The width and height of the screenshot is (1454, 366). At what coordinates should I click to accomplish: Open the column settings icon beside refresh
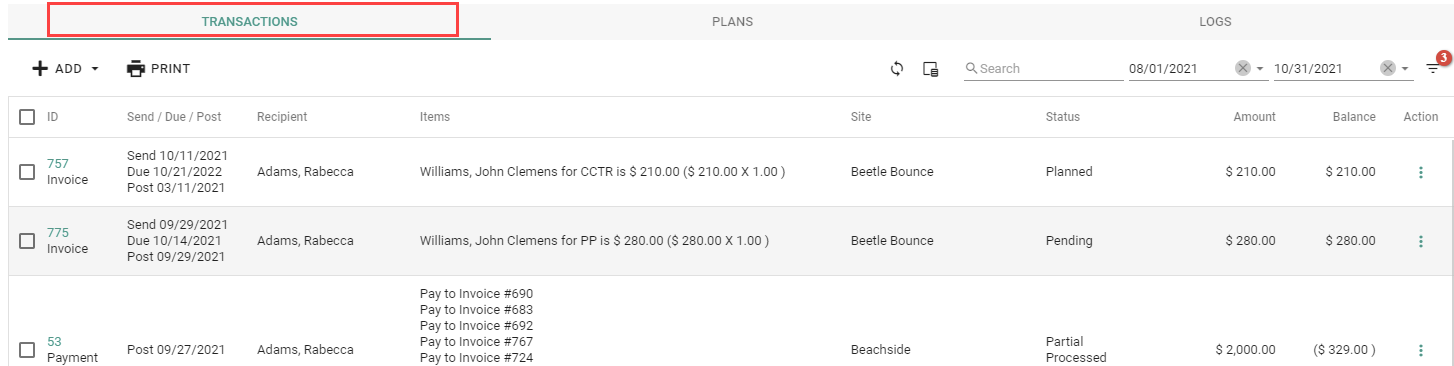930,69
